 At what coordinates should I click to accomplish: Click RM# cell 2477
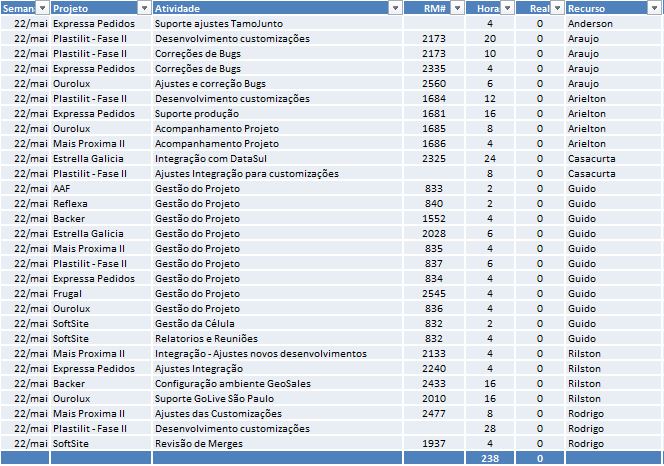coord(434,413)
